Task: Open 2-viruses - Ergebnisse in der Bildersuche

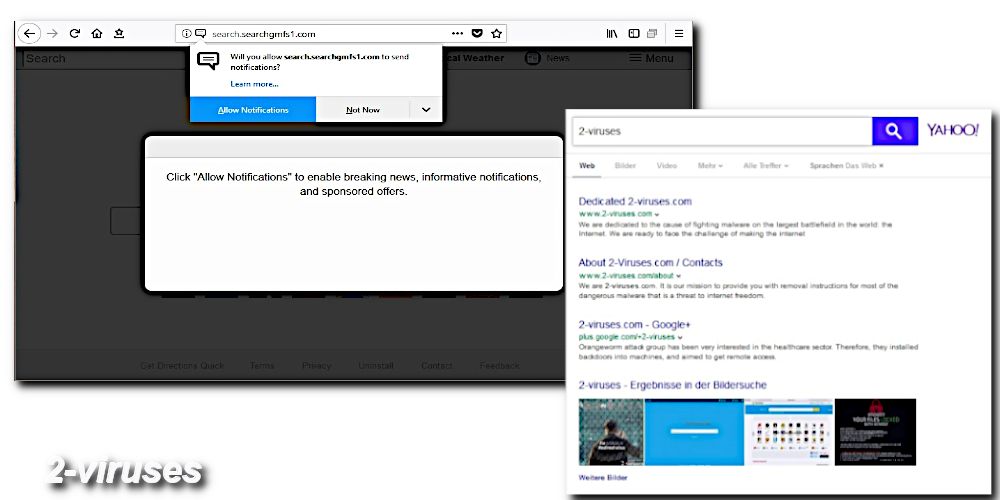Action: (672, 385)
